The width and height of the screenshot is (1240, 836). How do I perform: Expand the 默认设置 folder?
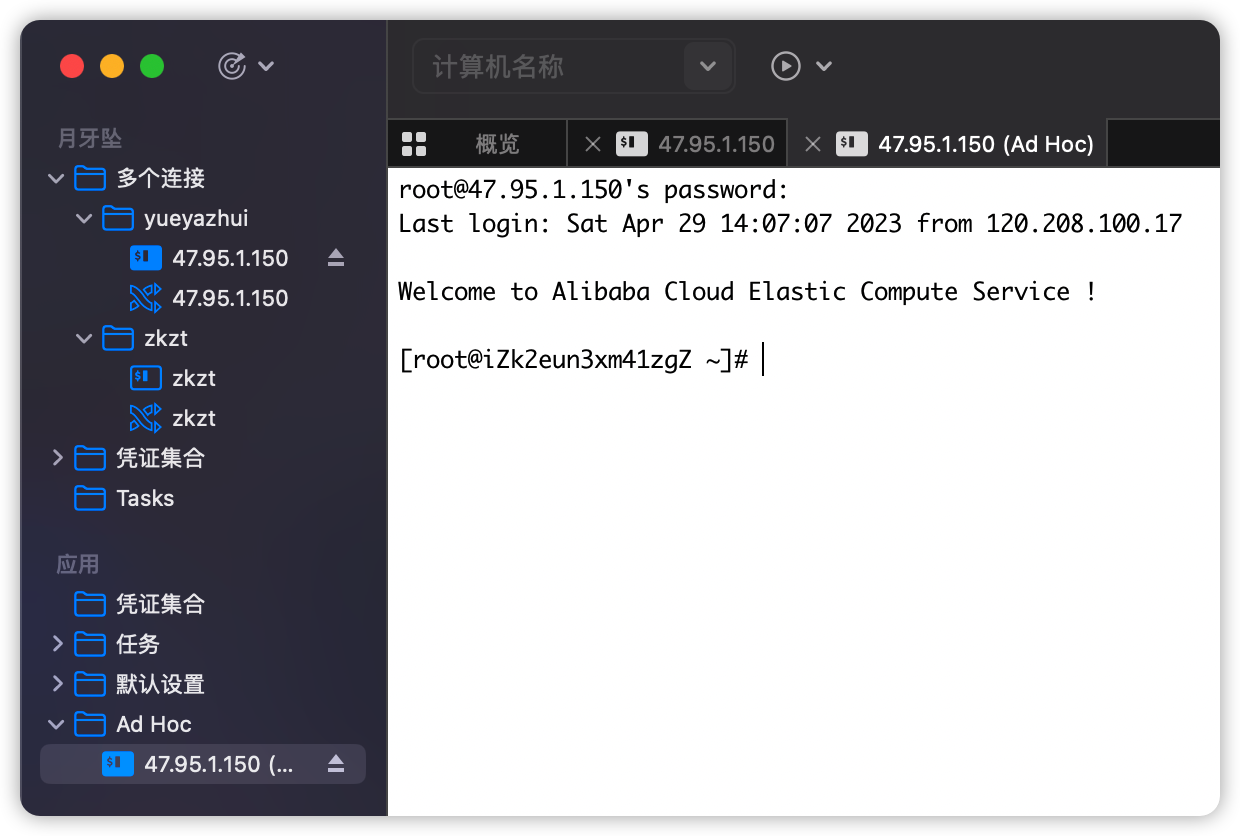57,684
